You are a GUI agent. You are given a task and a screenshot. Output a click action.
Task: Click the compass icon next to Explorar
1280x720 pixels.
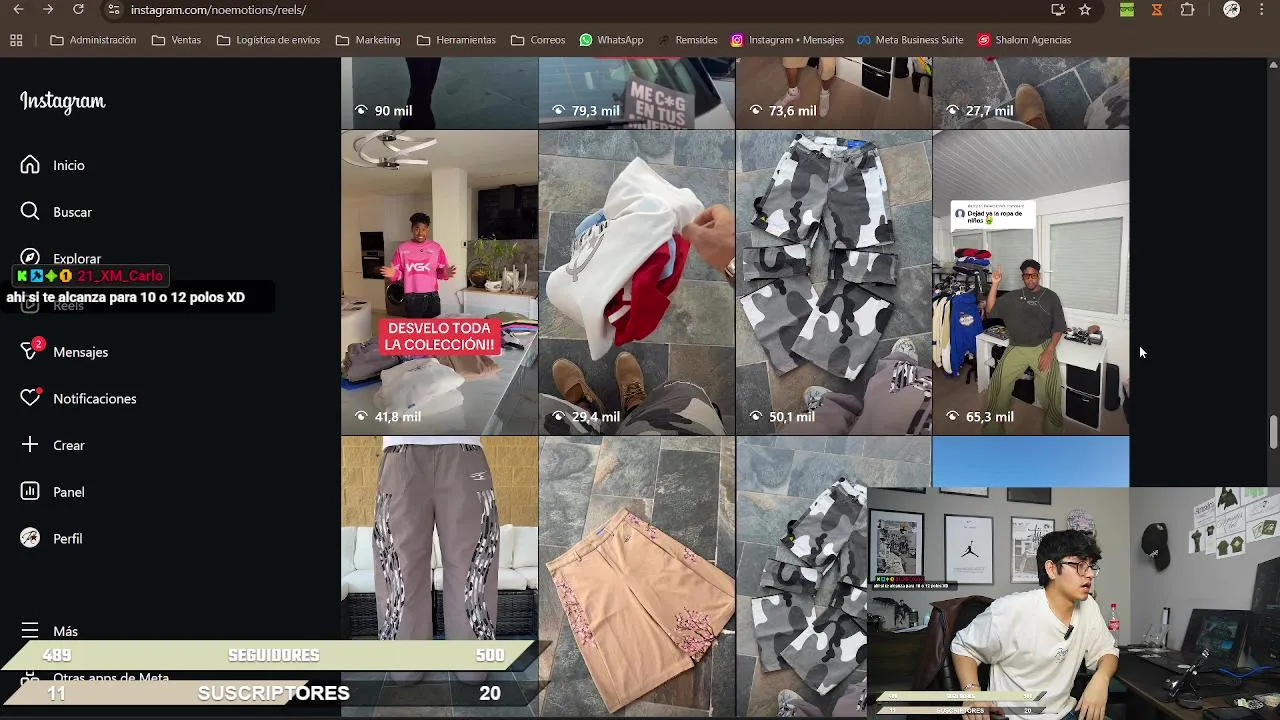(x=30, y=258)
